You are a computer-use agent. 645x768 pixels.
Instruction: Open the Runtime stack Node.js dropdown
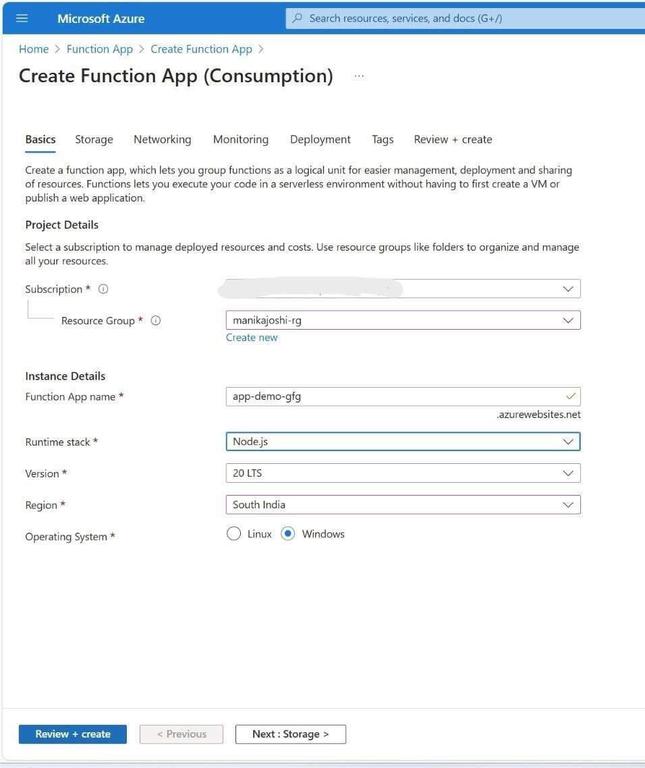[x=403, y=441]
